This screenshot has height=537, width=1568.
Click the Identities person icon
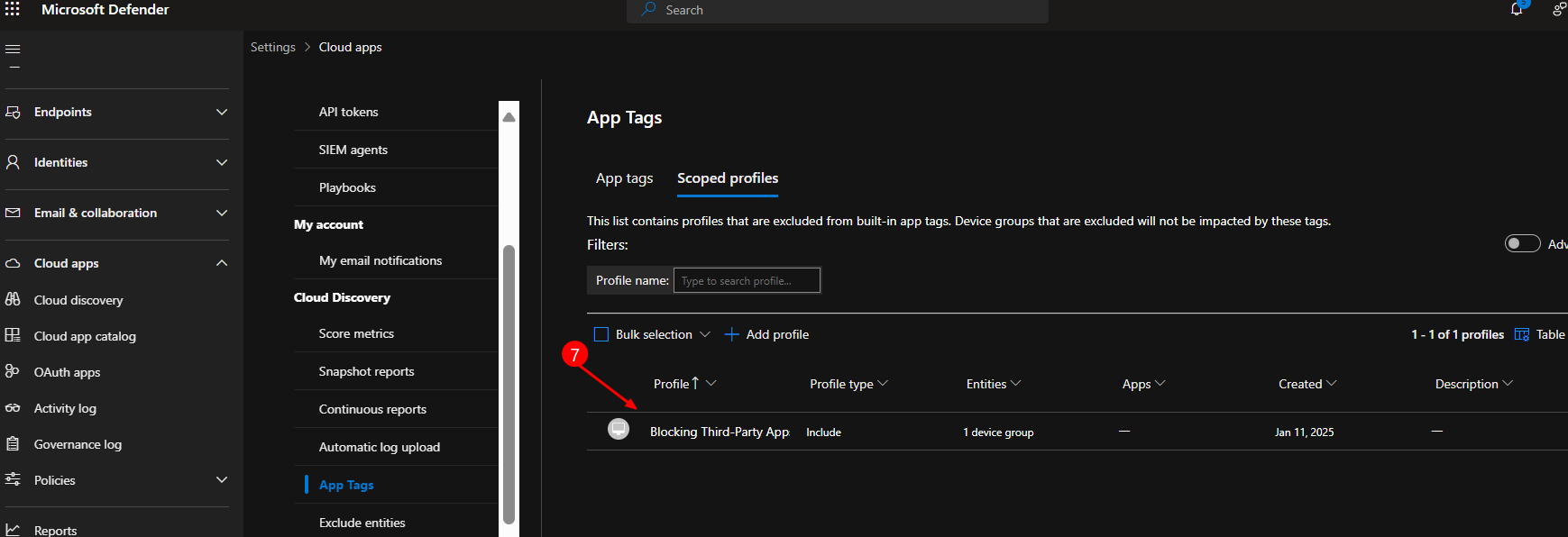[13, 162]
